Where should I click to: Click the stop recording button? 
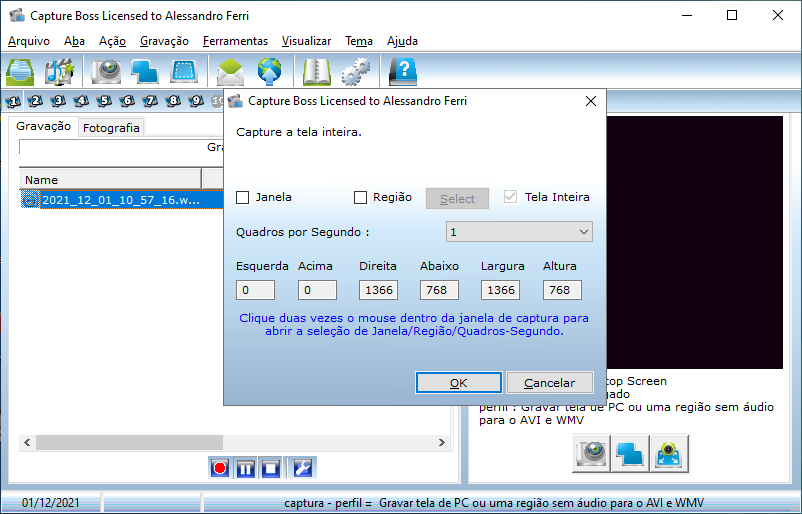[271, 468]
